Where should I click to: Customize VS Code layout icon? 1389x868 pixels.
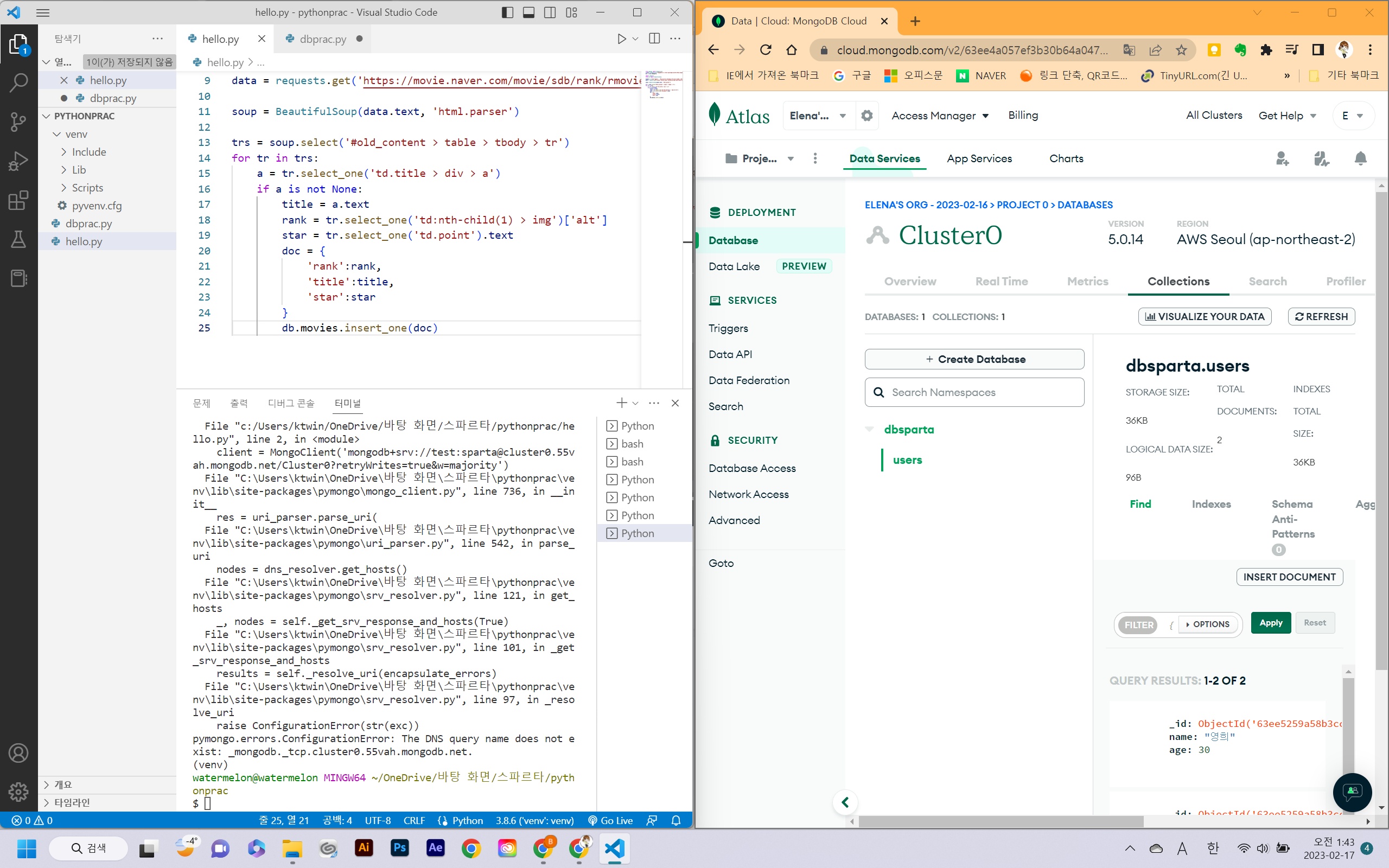pyautogui.click(x=572, y=12)
